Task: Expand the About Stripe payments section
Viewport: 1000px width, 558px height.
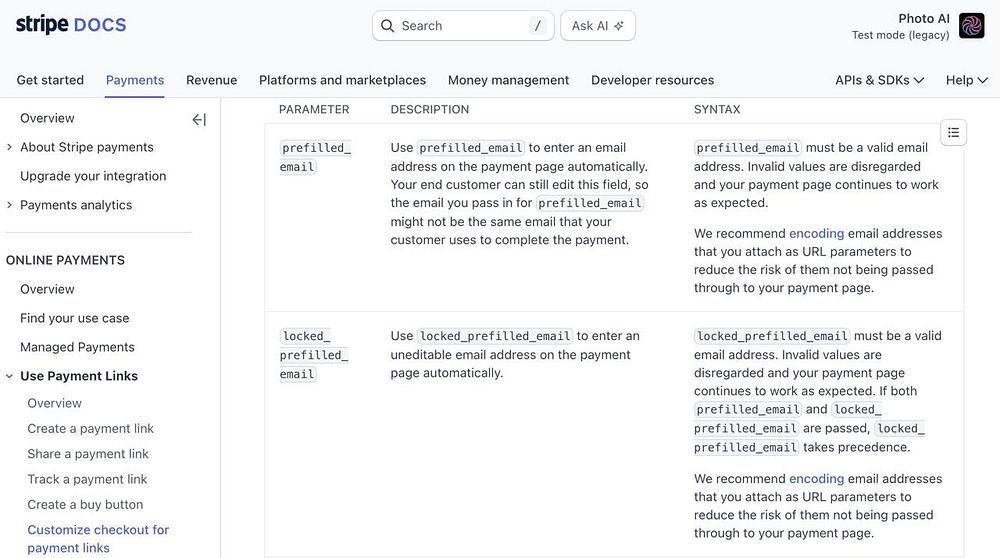Action: 10,147
